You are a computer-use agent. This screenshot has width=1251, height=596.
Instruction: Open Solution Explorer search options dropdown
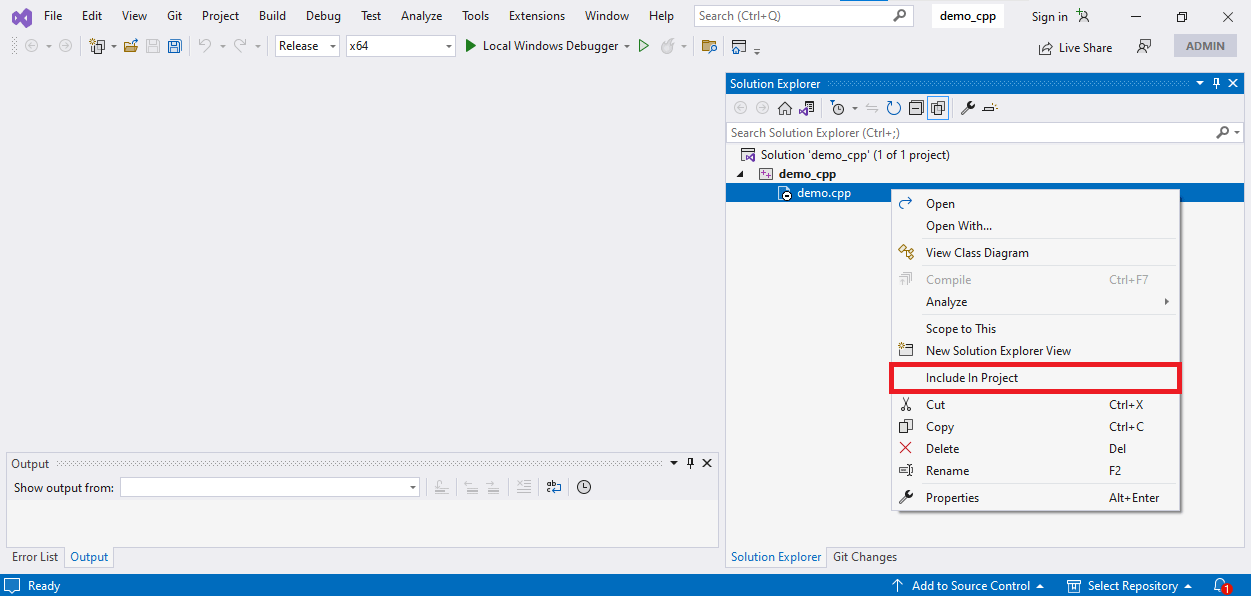tap(1237, 132)
